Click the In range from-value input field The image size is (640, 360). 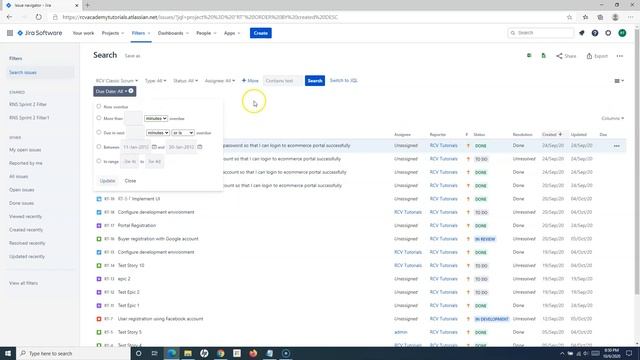(130, 162)
